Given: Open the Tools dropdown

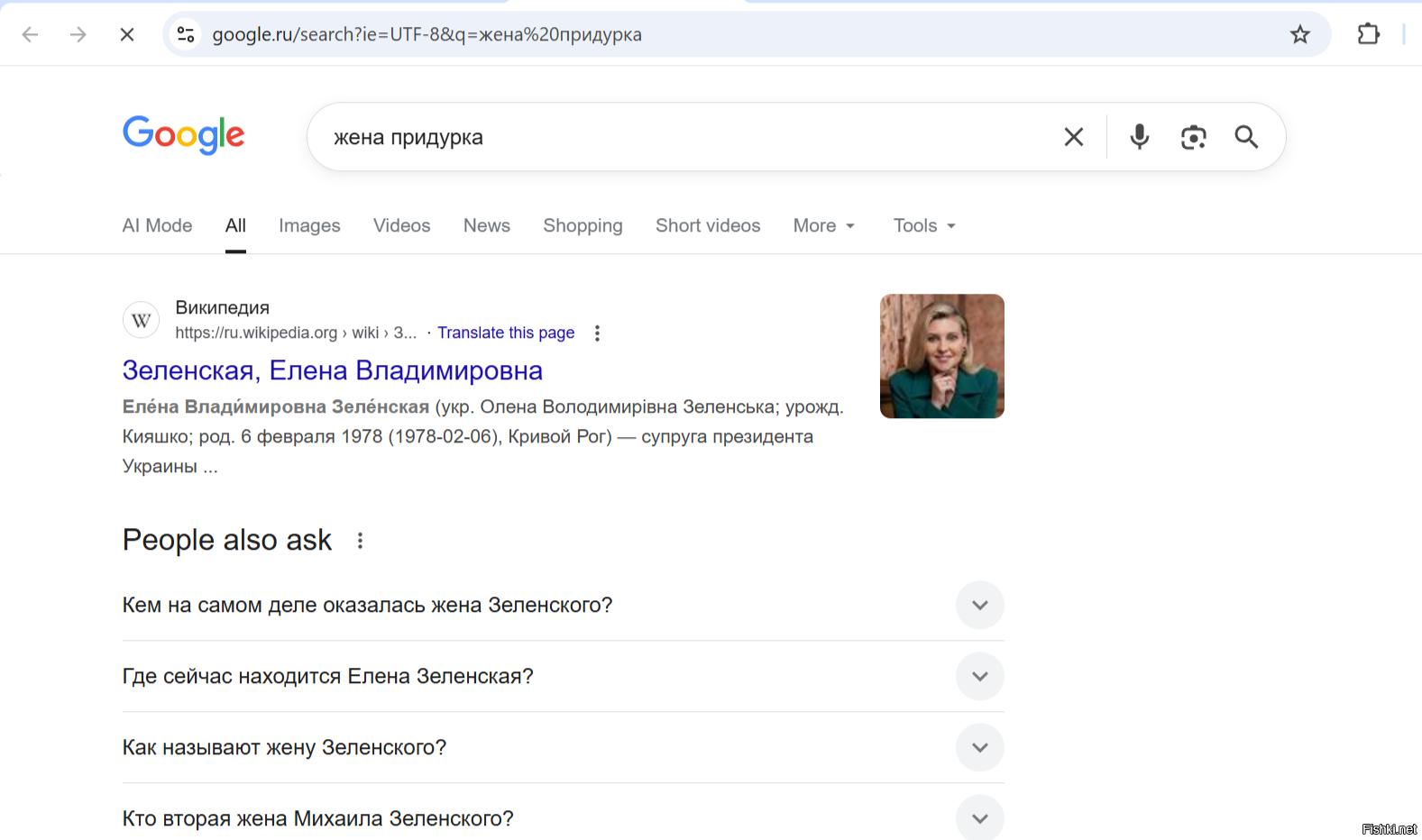Looking at the screenshot, I should point(923,225).
